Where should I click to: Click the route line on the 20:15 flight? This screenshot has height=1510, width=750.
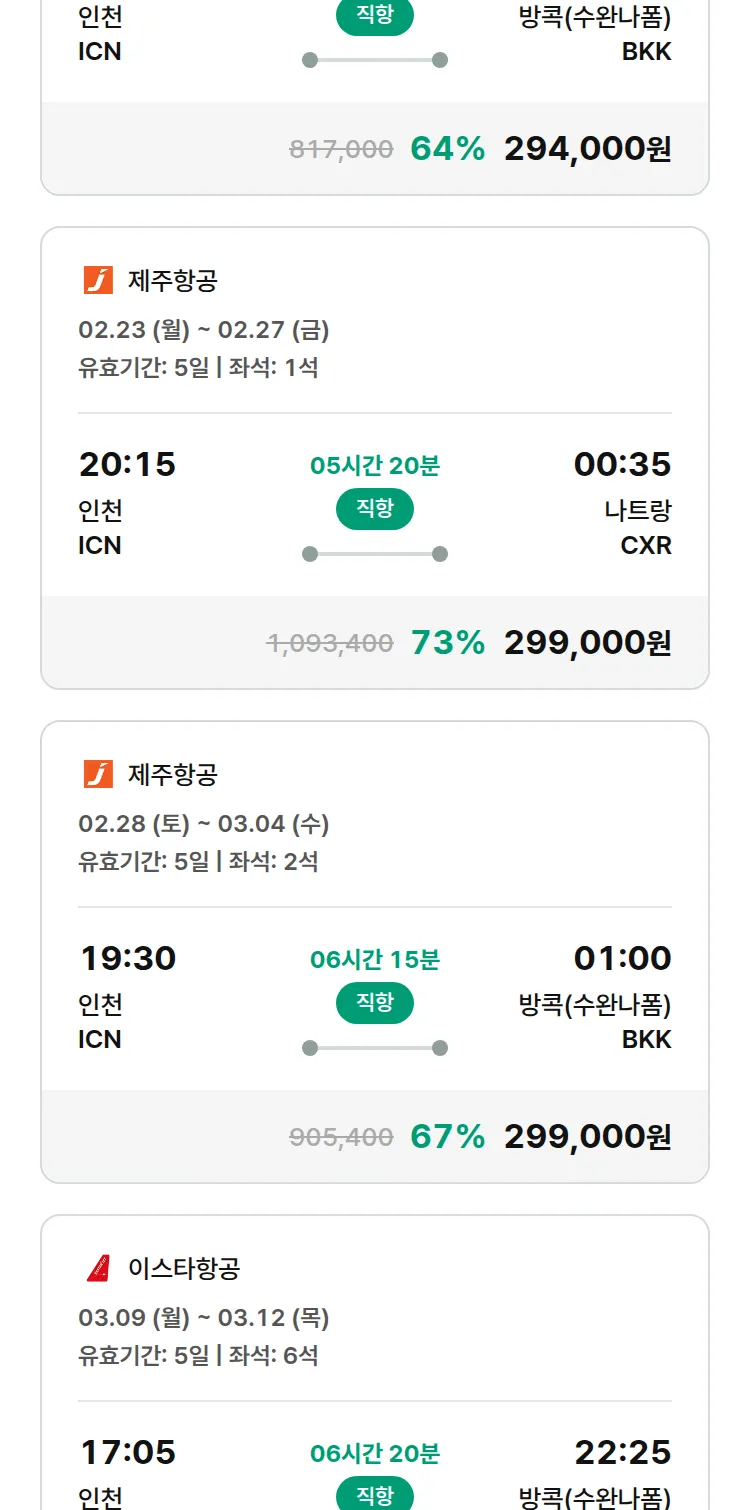375,554
